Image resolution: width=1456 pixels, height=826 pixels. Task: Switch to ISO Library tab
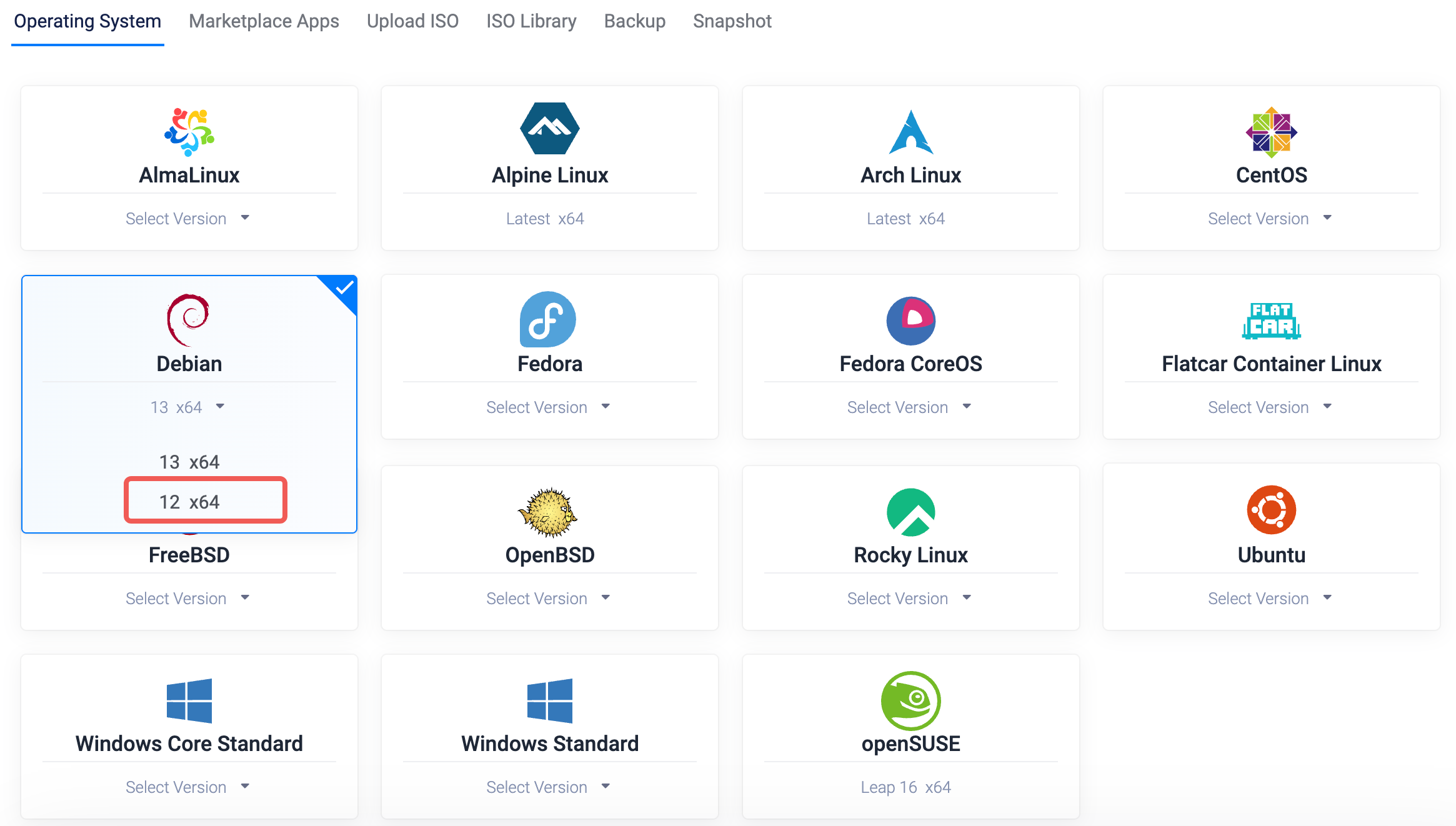click(531, 21)
